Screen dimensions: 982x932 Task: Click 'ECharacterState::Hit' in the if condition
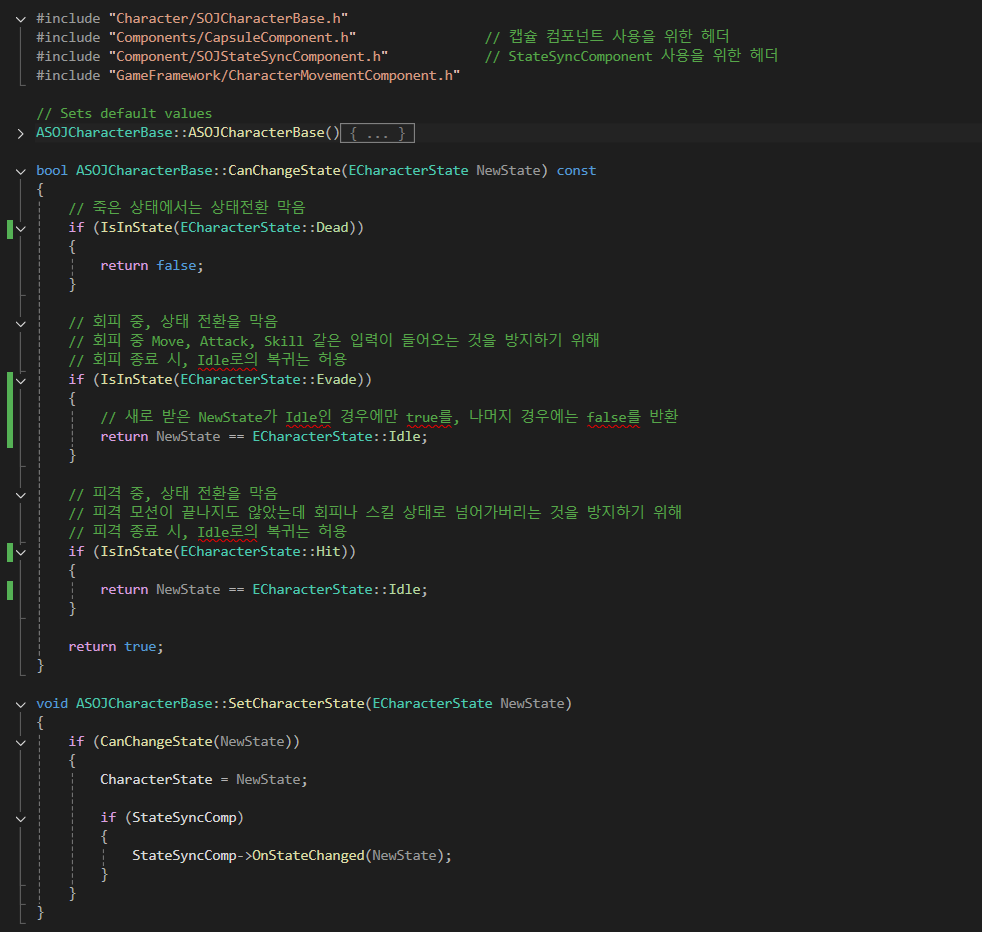261,551
